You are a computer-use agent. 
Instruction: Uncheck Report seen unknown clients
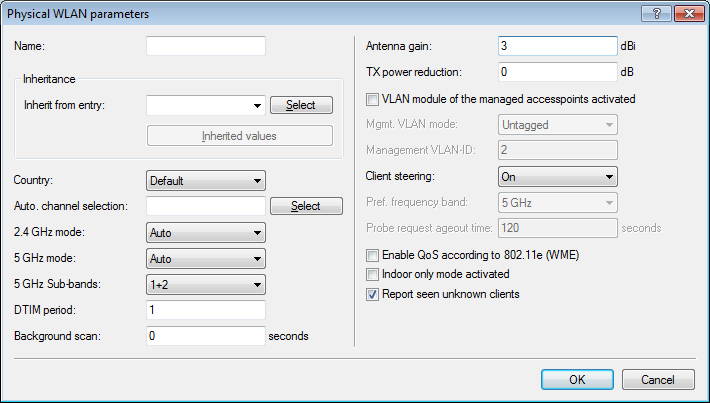click(x=373, y=294)
